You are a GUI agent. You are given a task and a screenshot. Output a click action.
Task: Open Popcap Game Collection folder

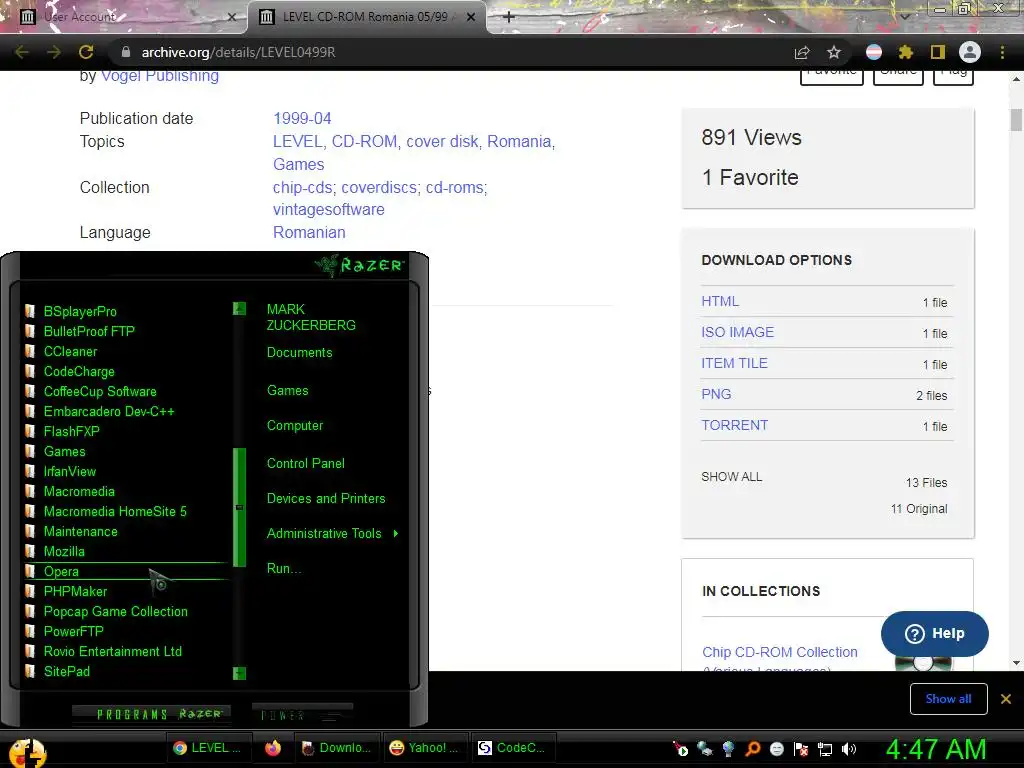(116, 611)
